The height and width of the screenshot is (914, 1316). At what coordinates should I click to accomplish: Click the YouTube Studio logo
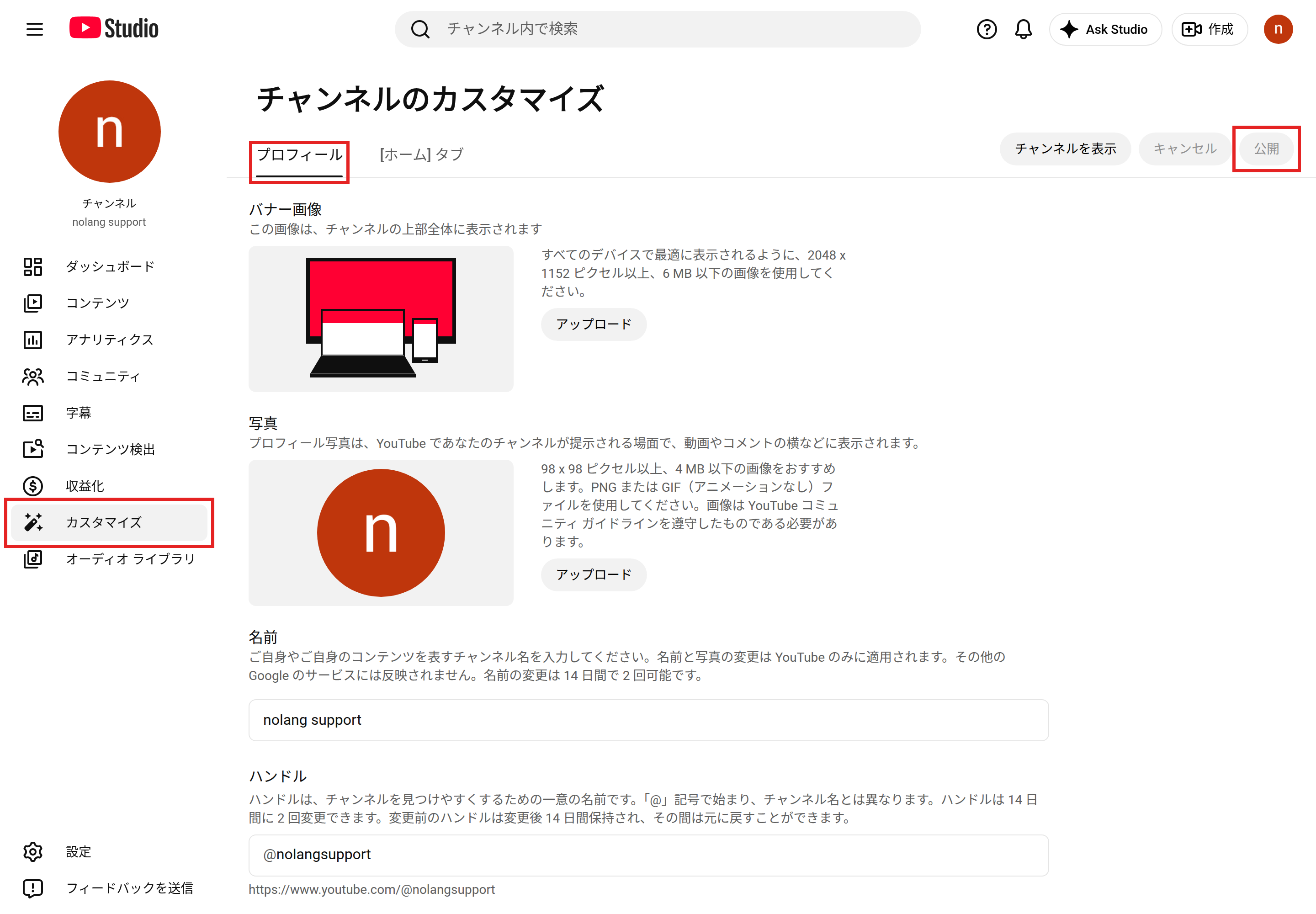click(114, 29)
